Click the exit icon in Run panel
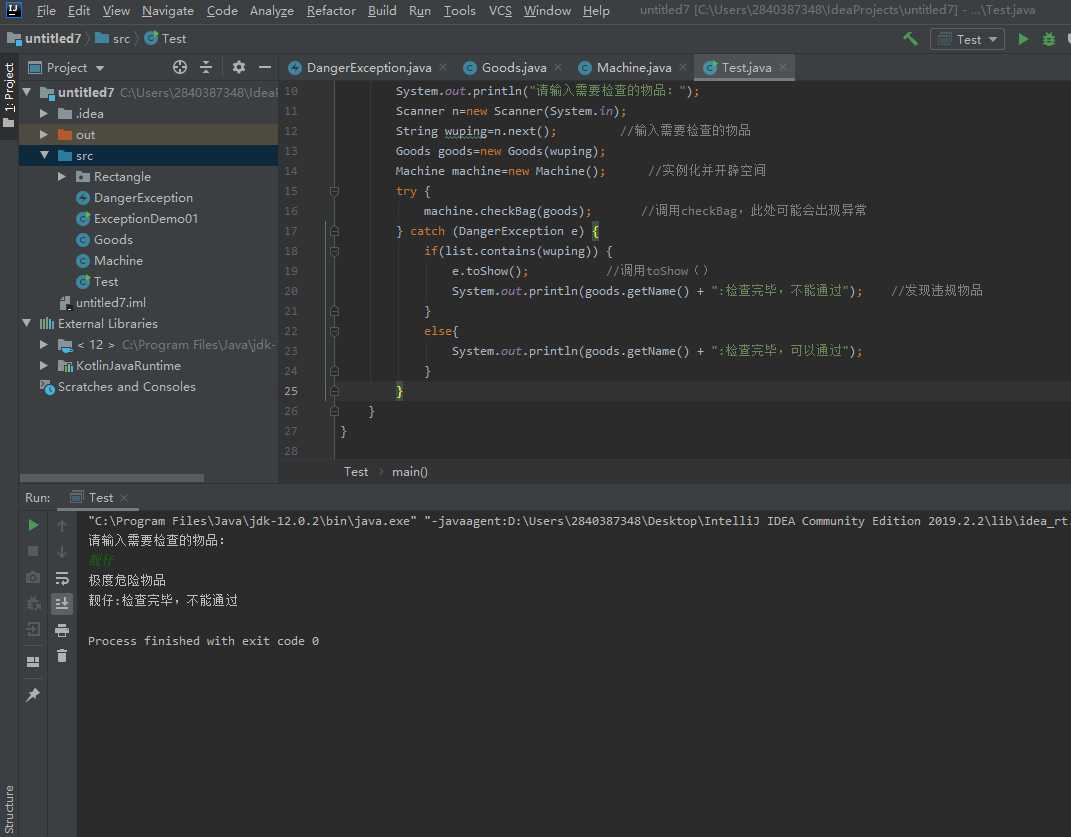 coord(33,629)
